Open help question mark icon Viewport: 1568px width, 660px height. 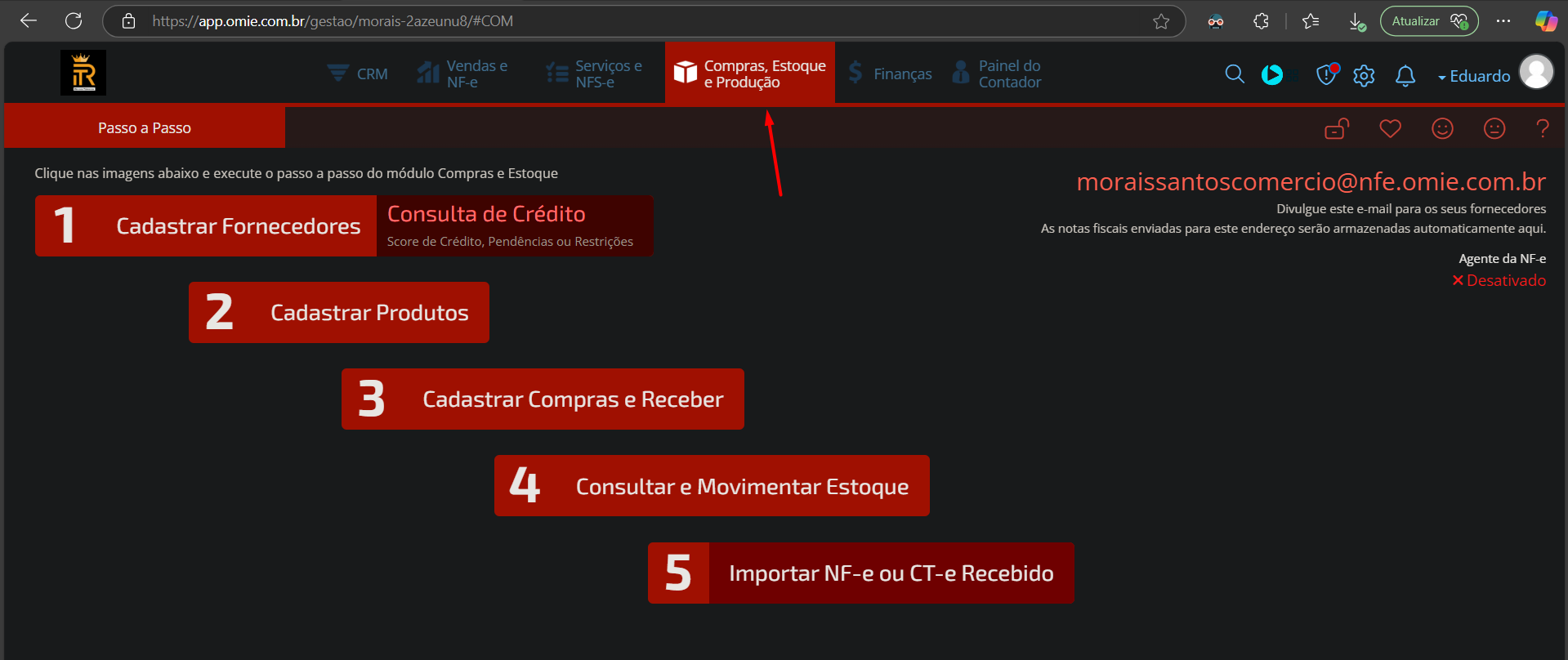click(1543, 128)
